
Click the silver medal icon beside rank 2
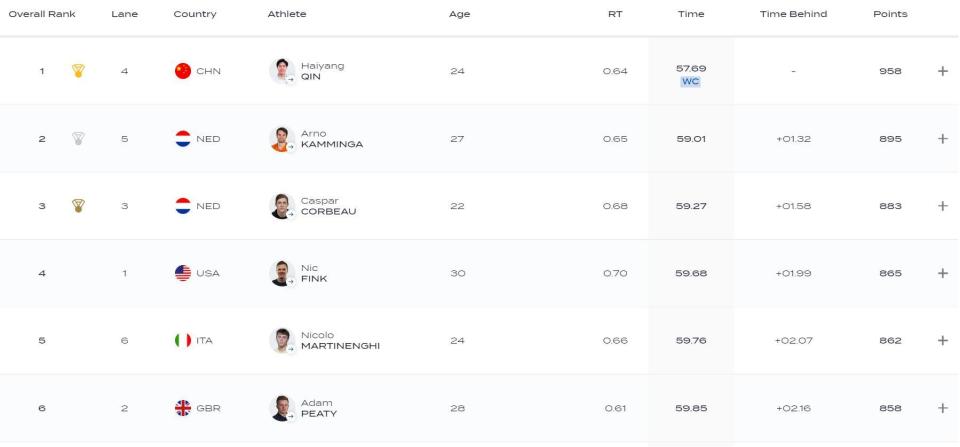click(78, 139)
